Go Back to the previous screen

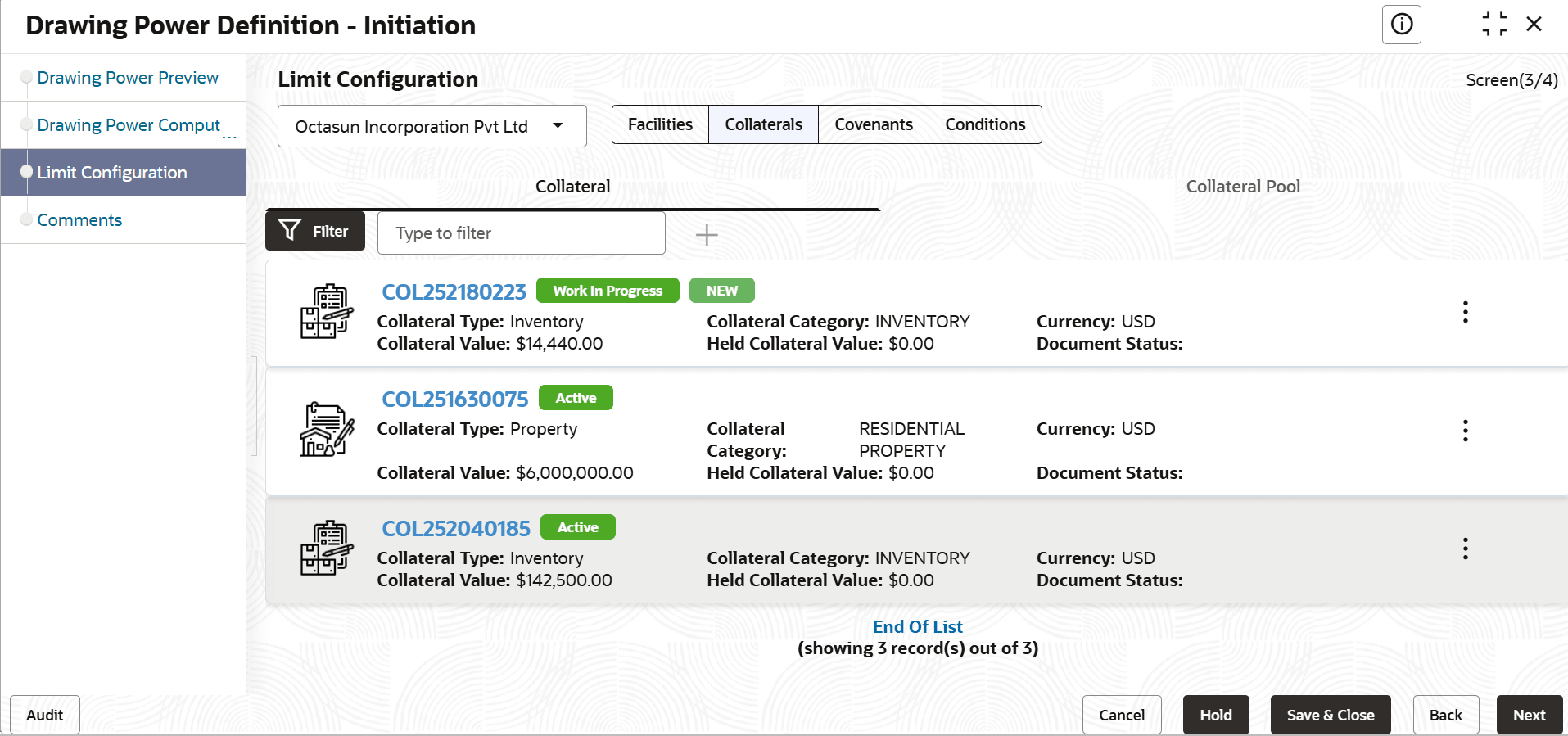(1446, 715)
